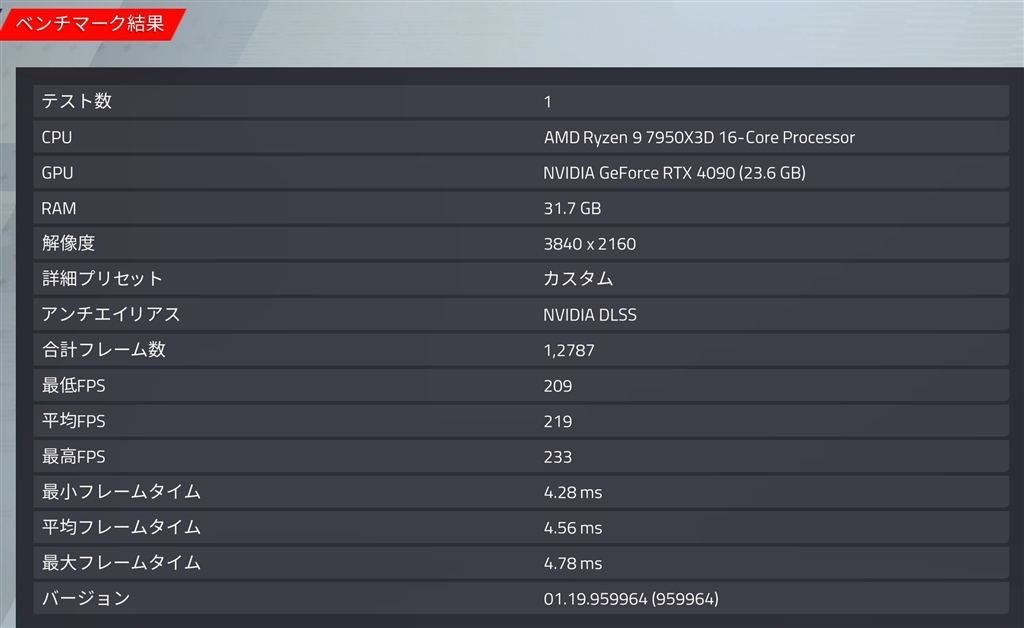Click the 3840 x 2160 resolution value

(592, 243)
